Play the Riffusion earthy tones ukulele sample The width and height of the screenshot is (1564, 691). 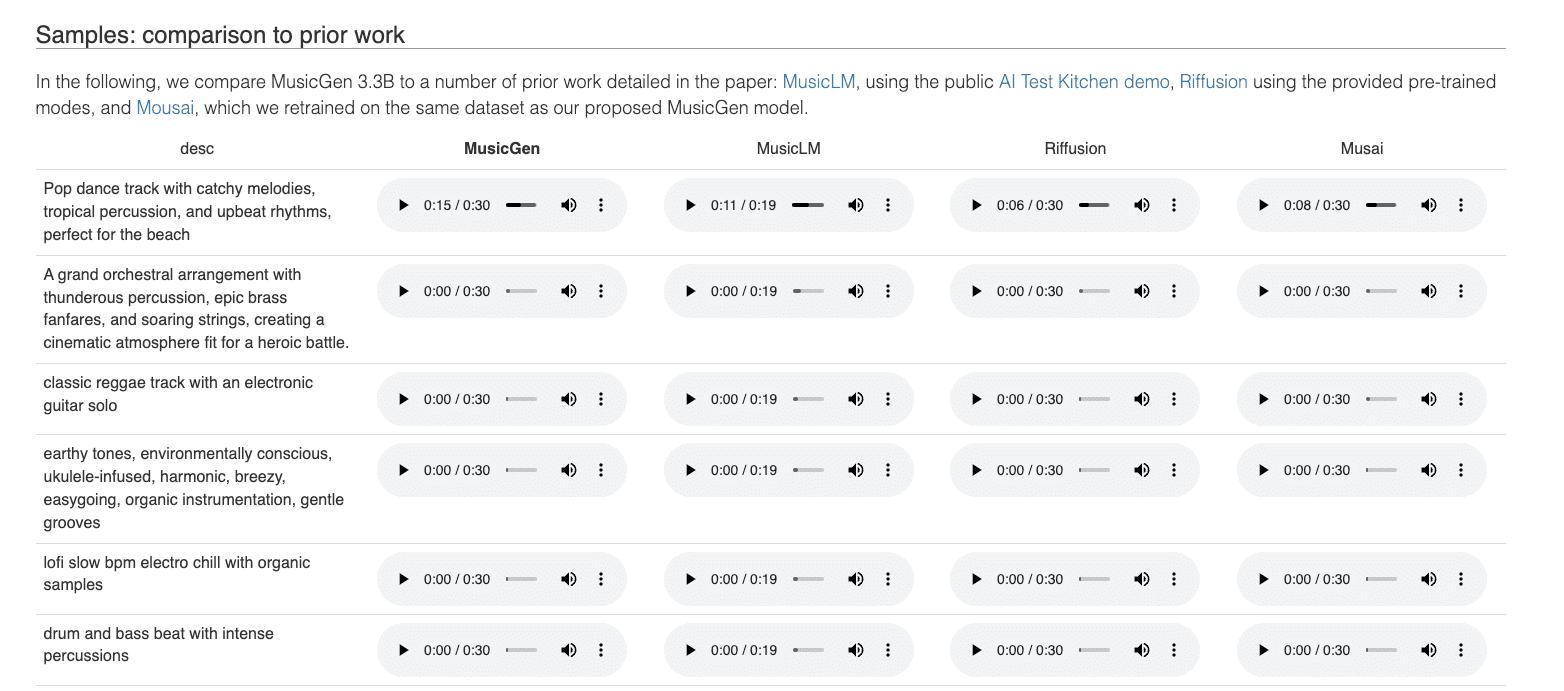[977, 470]
